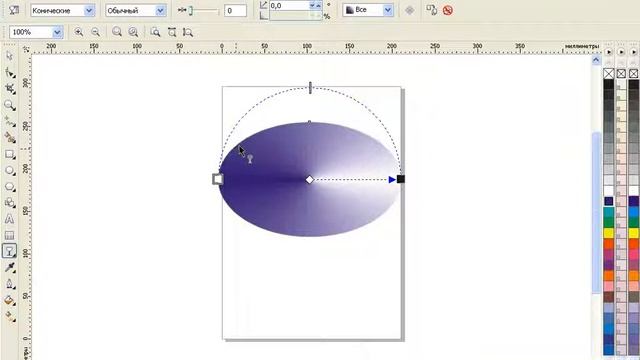
Task: Select the Table tool
Action: 9,235
